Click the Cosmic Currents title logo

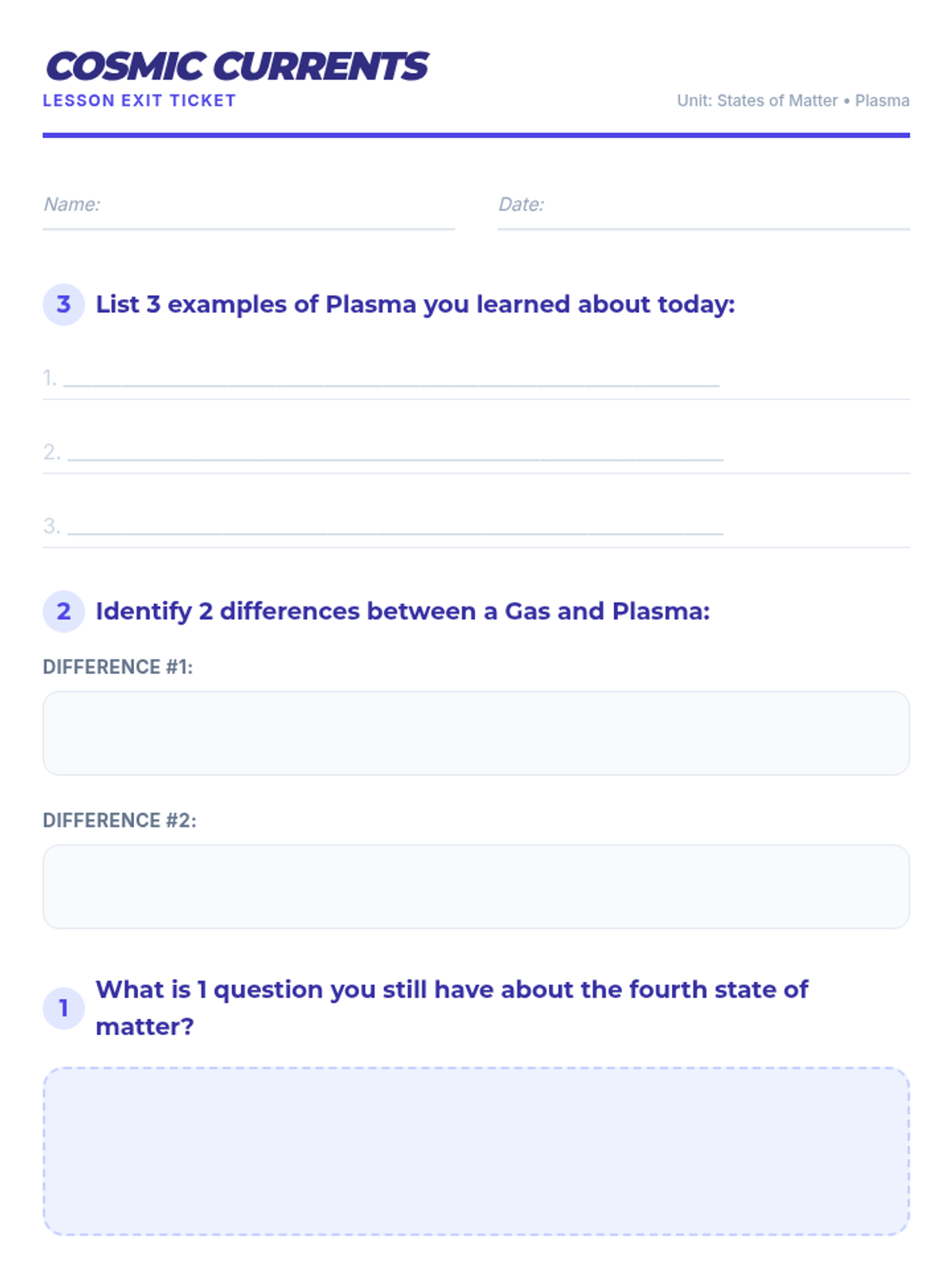point(236,67)
